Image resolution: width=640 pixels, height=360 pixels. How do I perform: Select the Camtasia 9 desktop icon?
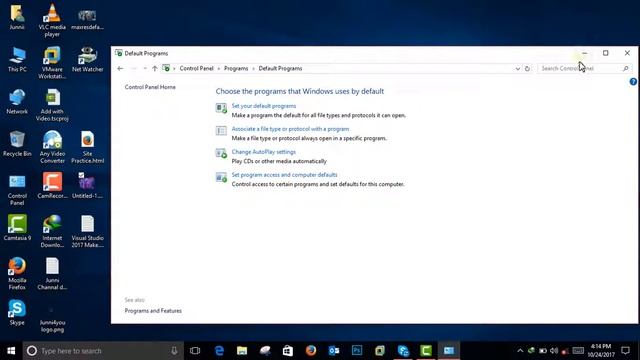(17, 228)
